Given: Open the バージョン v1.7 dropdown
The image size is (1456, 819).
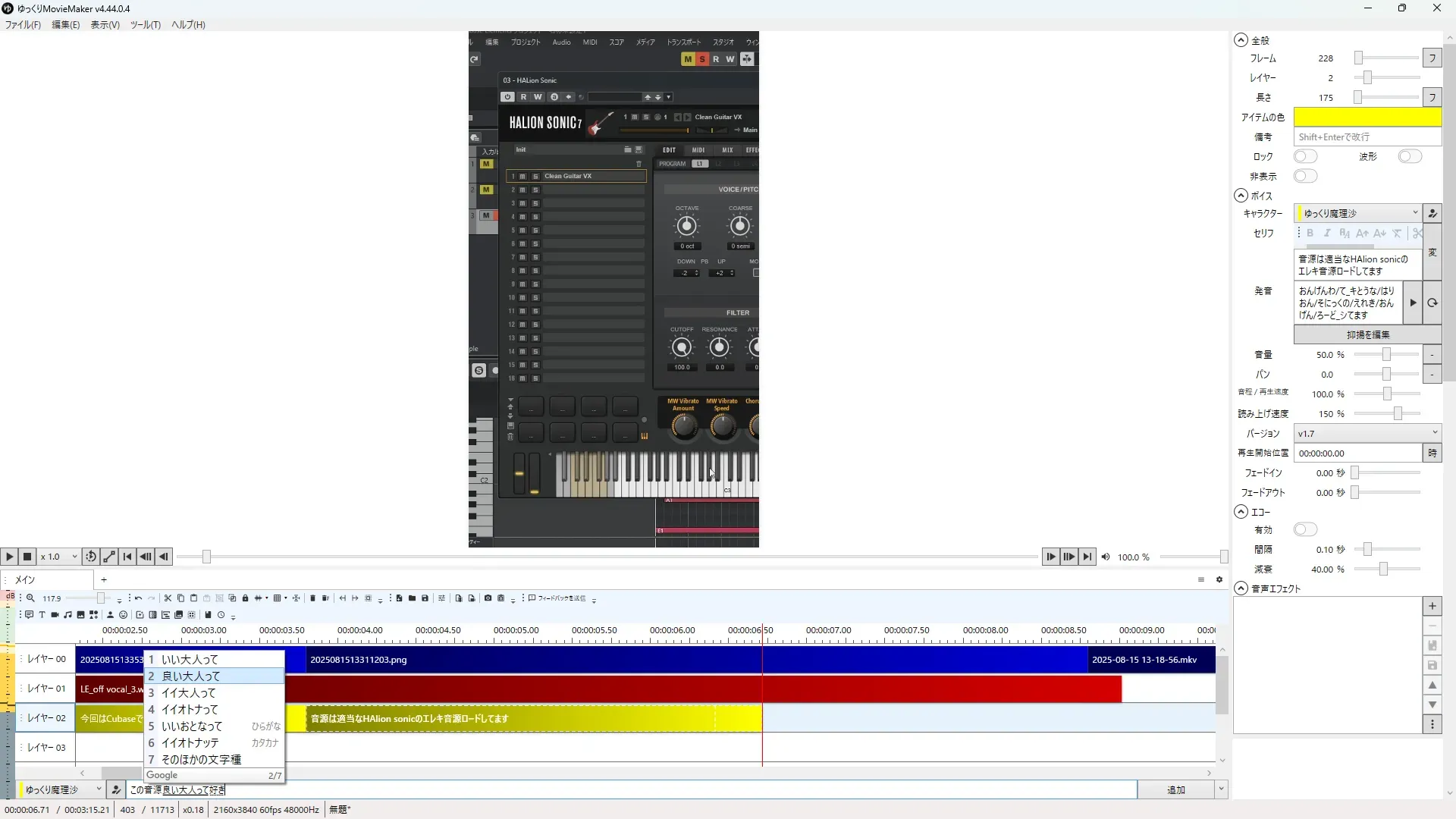Looking at the screenshot, I should tap(1367, 434).
